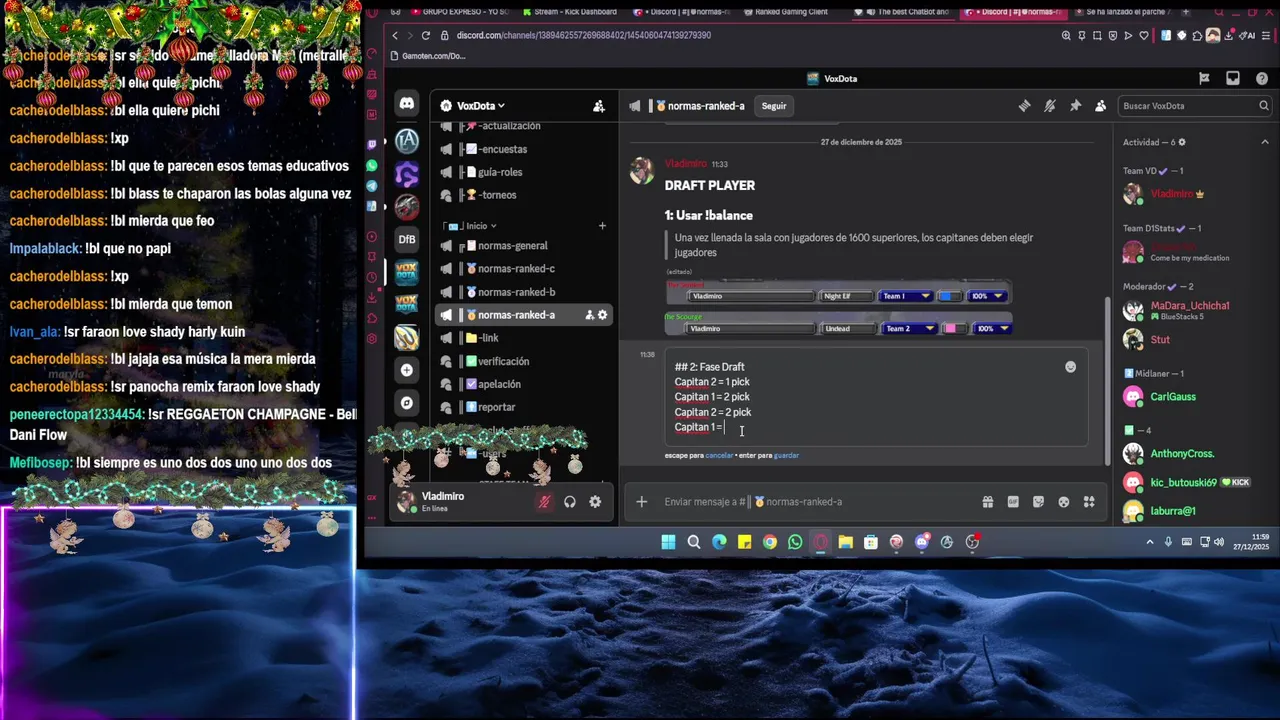Collapse the Actividad panel chevron

(x=1265, y=142)
